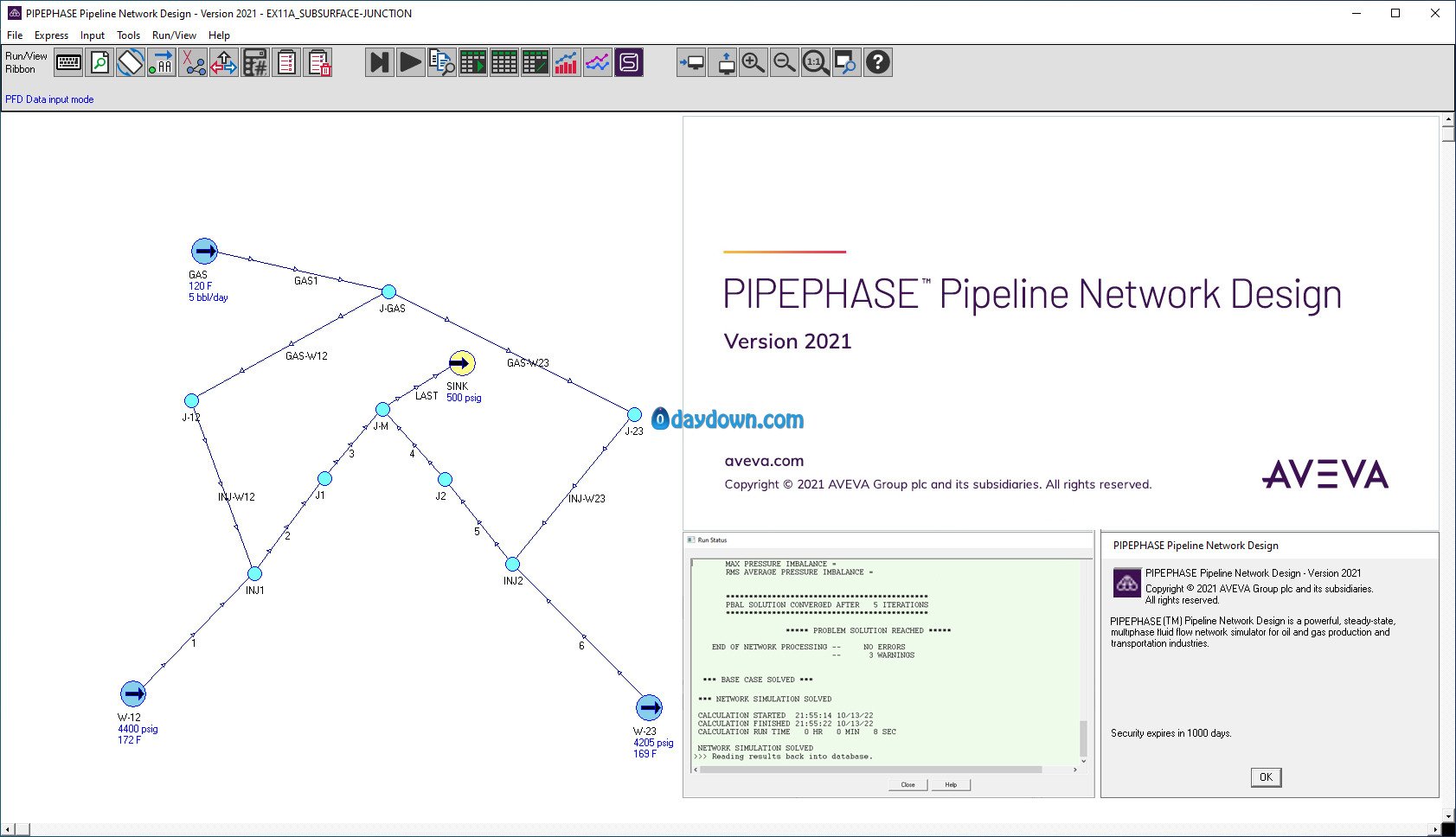The width and height of the screenshot is (1456, 837).
Task: Click the GAS-W12 link label
Action: tap(306, 356)
